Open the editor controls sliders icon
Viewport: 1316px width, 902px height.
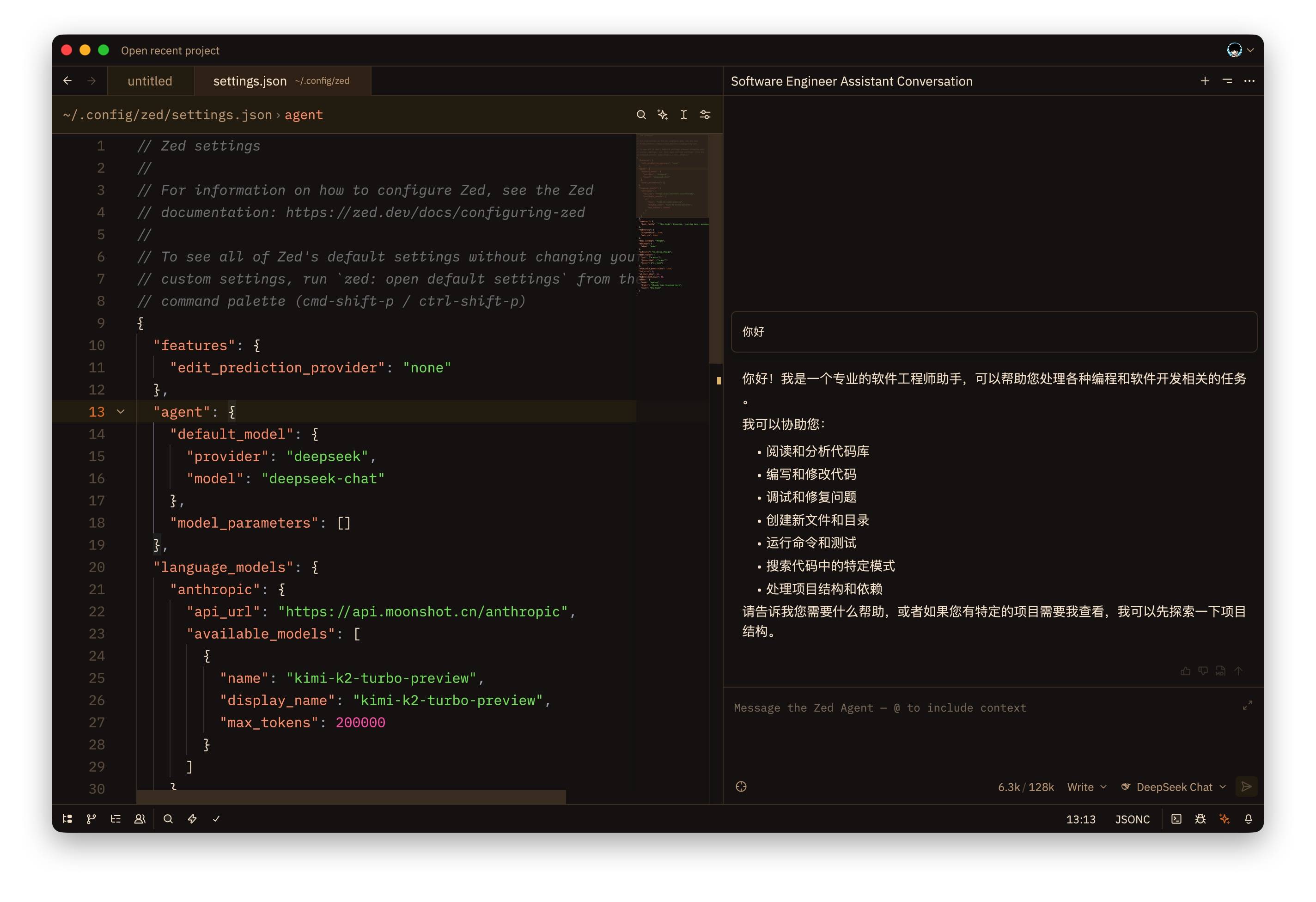(705, 115)
